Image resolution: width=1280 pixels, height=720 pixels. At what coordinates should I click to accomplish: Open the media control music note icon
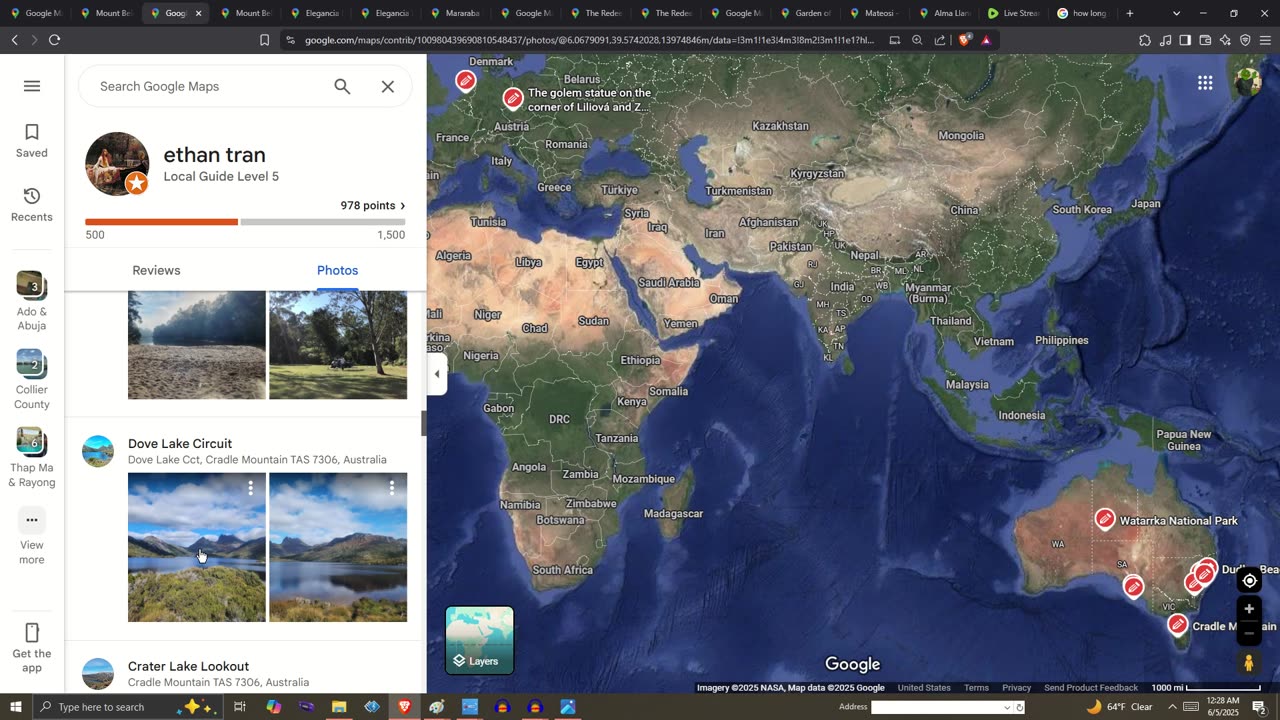pos(1165,40)
